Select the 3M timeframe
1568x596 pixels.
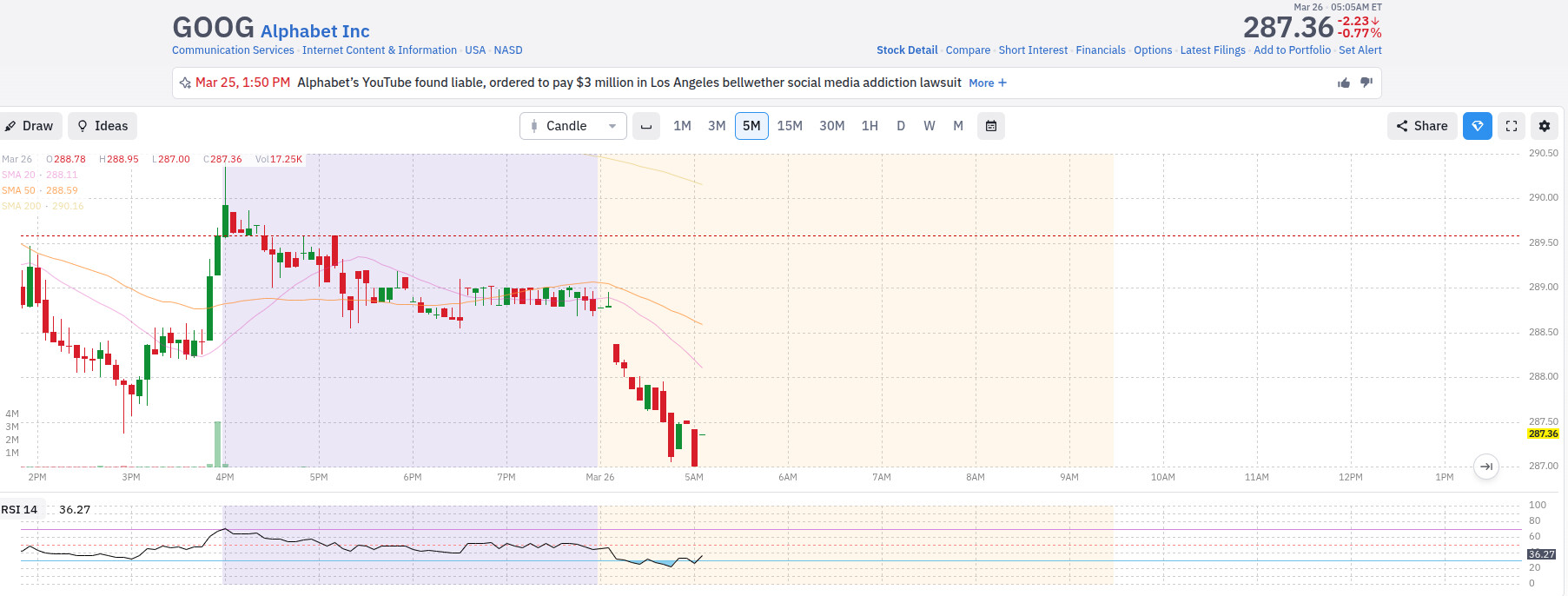pos(717,126)
